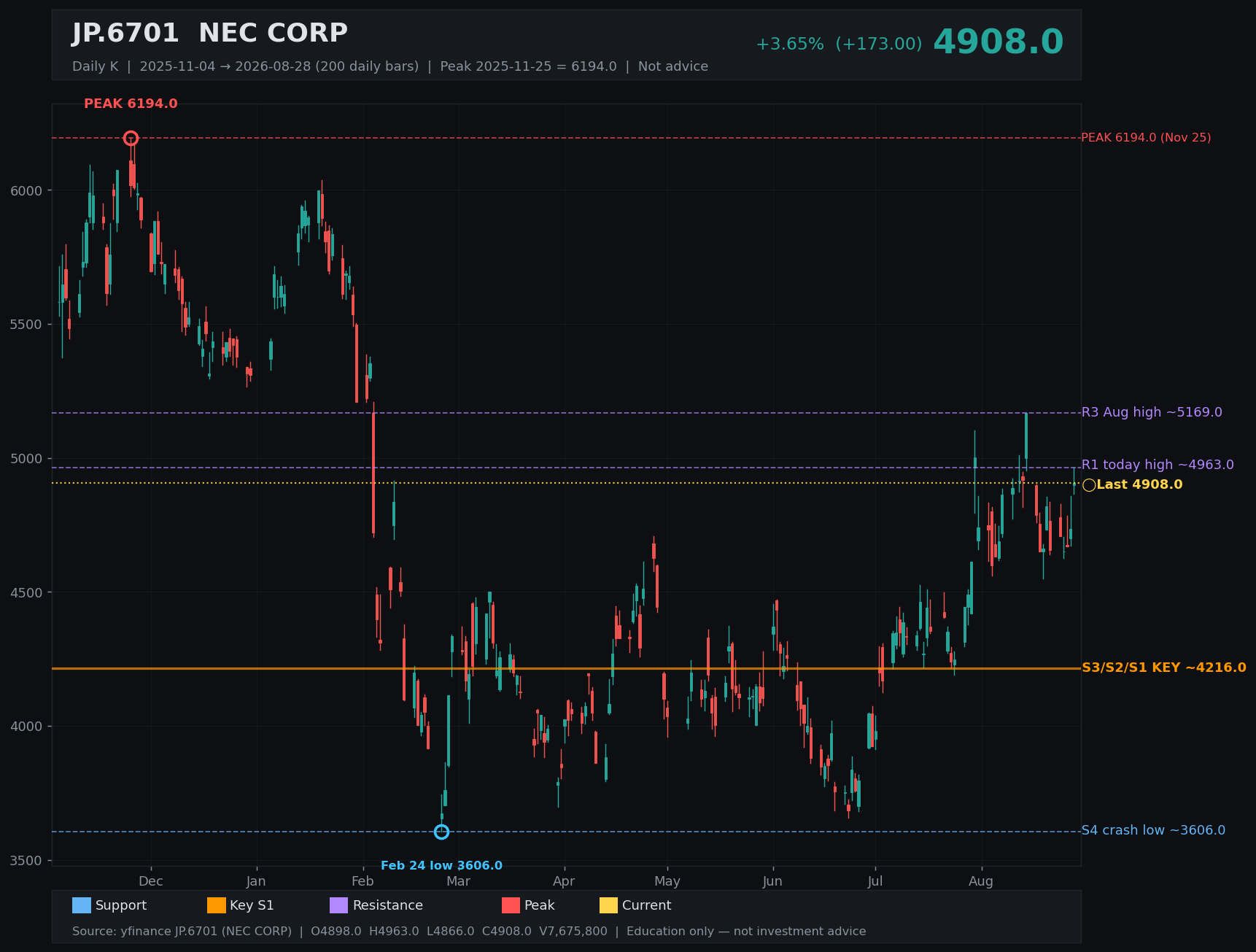Click the 5000 y-axis tick label
This screenshot has width=1256, height=952.
[x=26, y=459]
